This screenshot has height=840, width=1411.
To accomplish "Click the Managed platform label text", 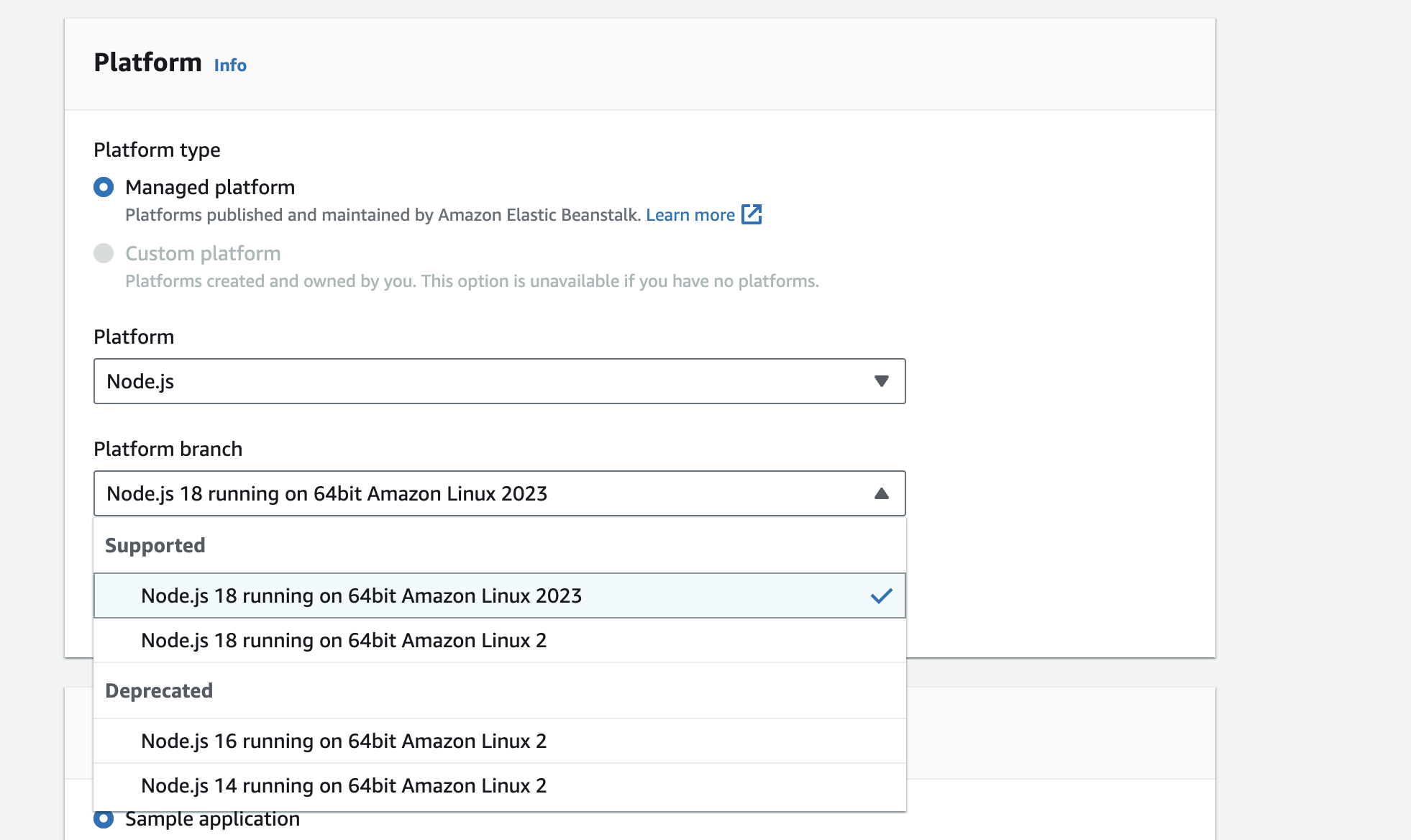I will pos(210,188).
